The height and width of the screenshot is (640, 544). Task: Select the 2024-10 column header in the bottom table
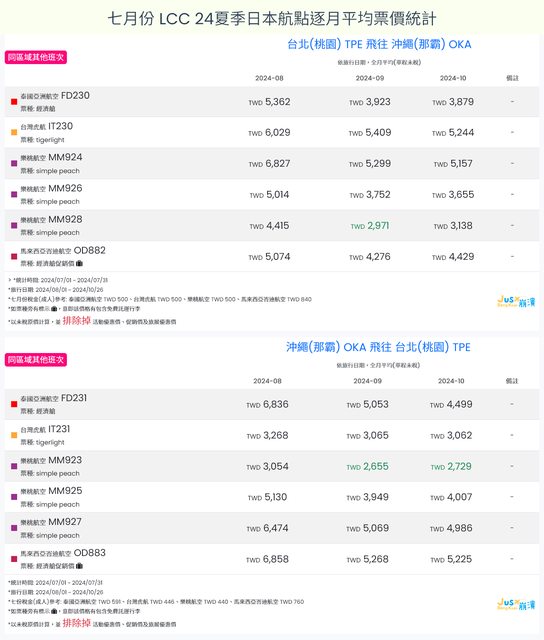coord(451,381)
